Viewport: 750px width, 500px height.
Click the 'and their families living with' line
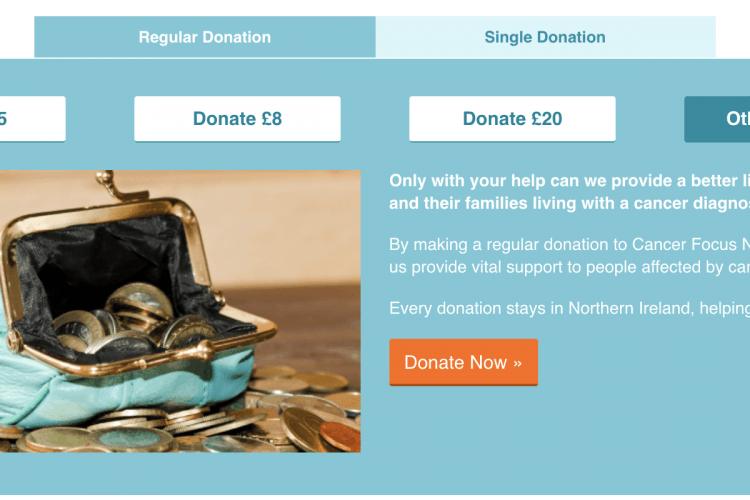tap(569, 203)
